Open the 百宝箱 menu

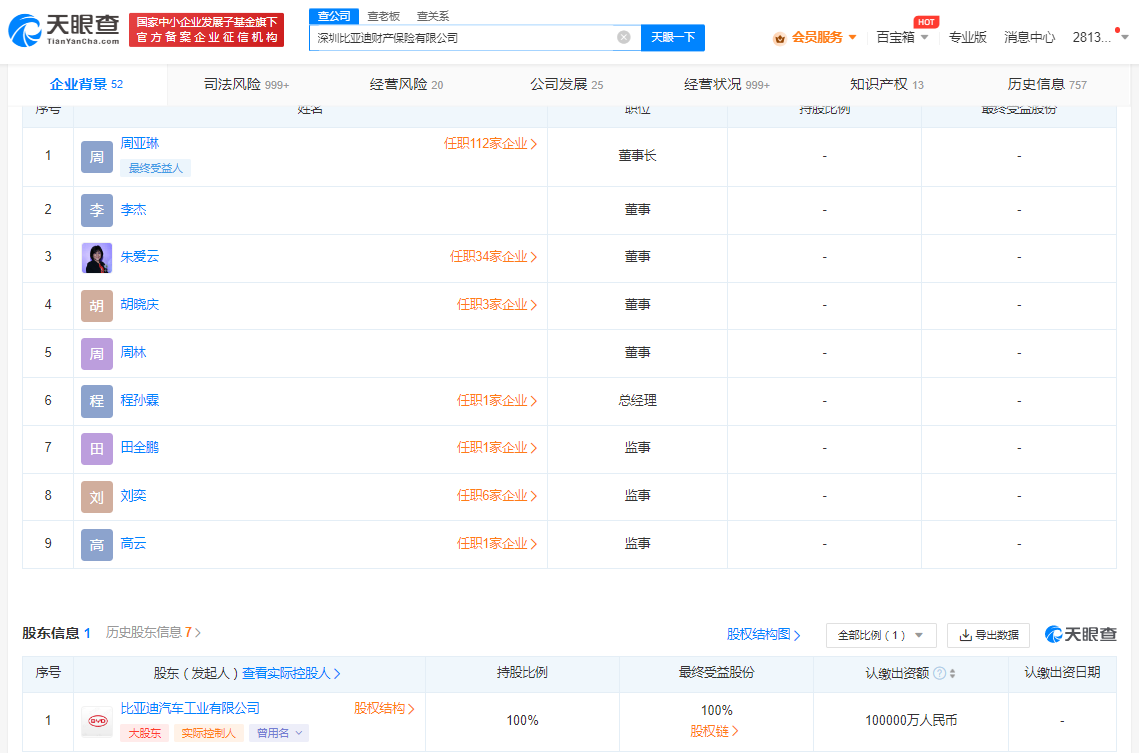(902, 37)
